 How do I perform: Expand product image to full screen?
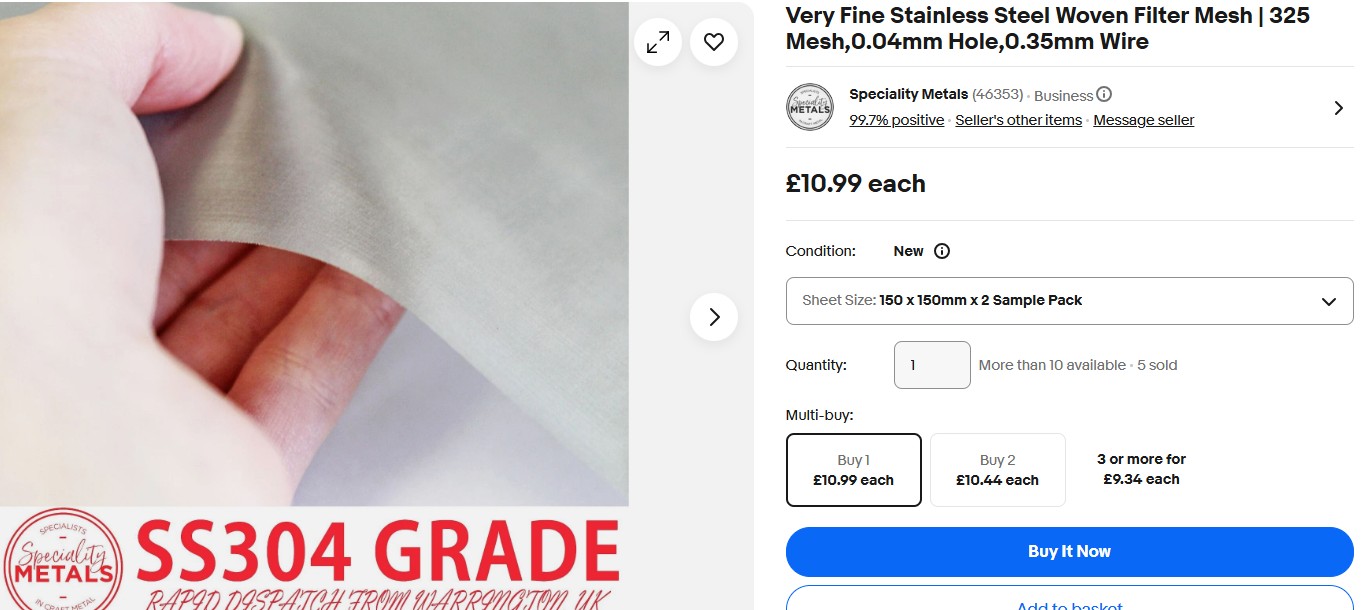658,42
